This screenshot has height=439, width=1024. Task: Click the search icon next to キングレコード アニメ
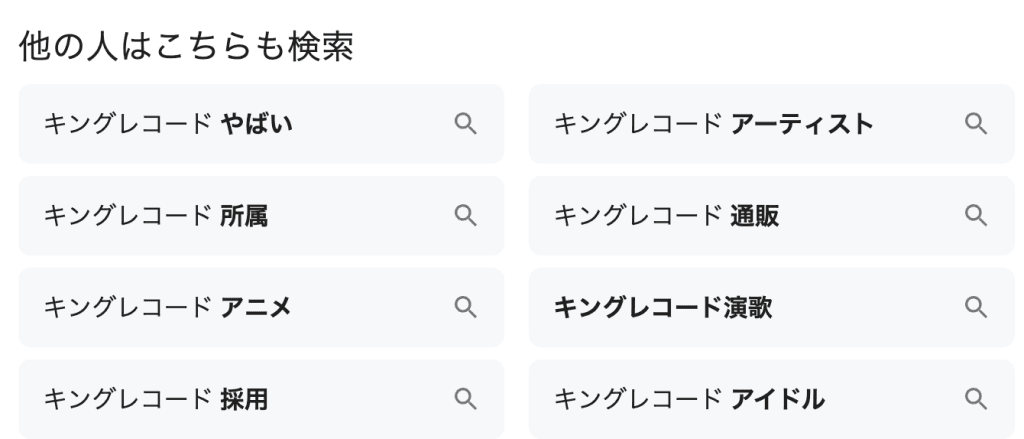coord(465,308)
